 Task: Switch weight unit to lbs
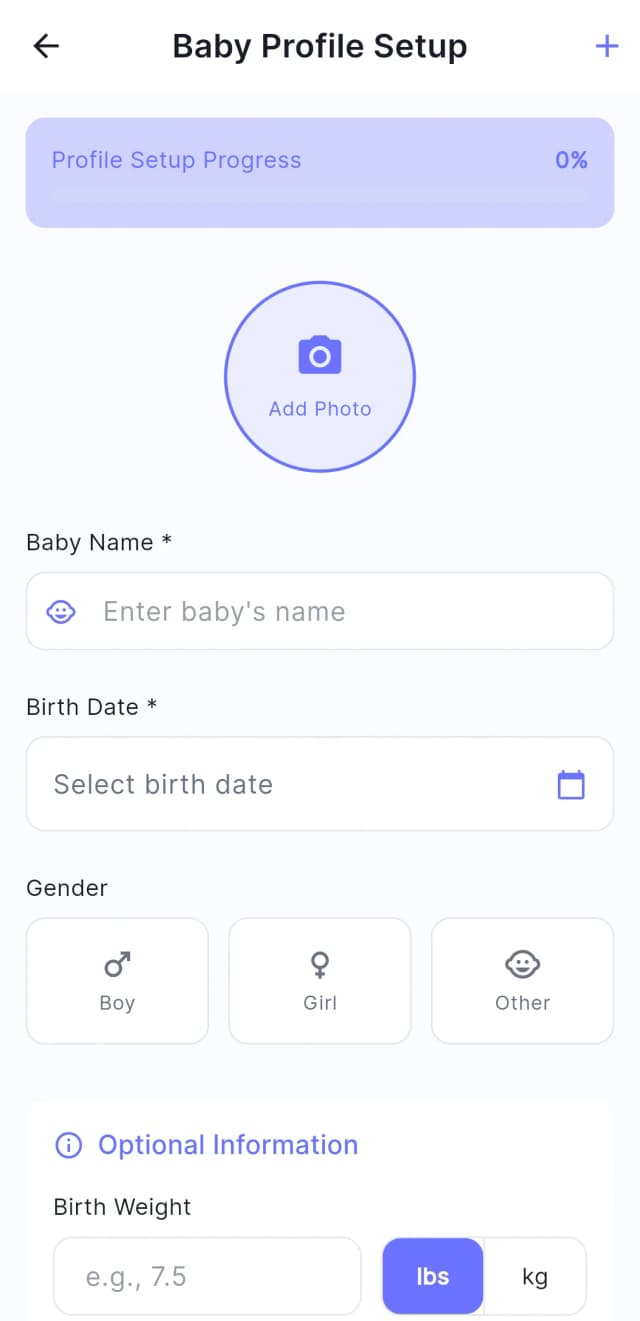433,1276
